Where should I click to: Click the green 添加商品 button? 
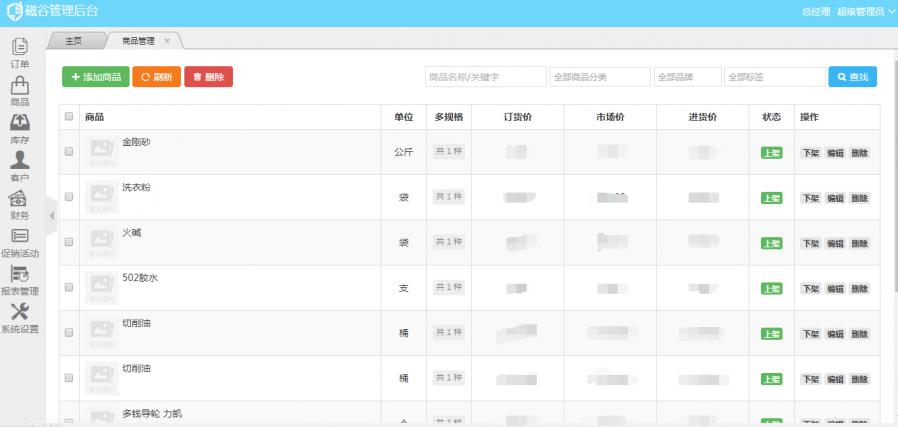pos(95,77)
